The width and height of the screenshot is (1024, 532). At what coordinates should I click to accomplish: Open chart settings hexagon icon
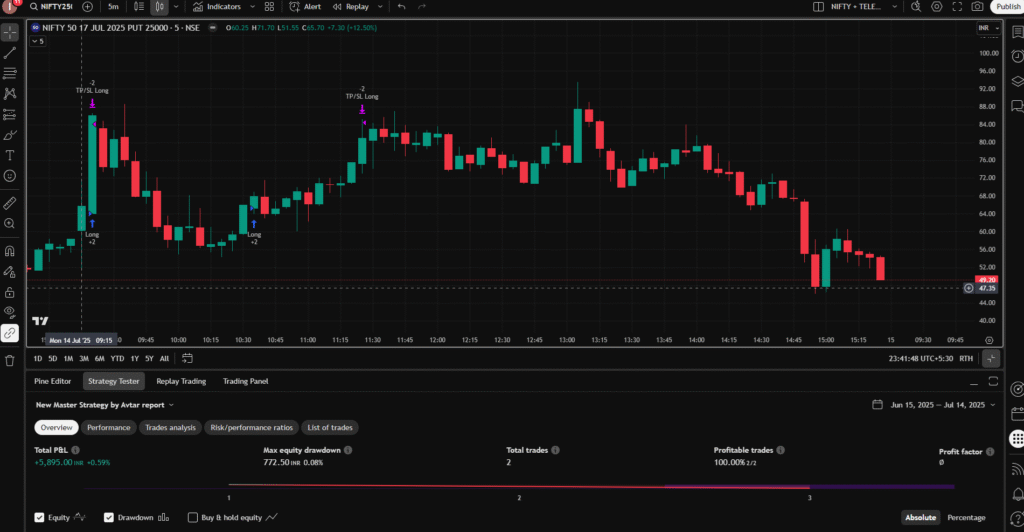(x=936, y=7)
